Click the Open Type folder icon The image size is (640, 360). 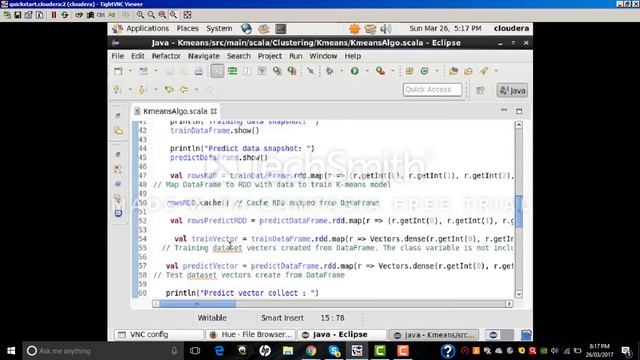pyautogui.click(x=453, y=71)
